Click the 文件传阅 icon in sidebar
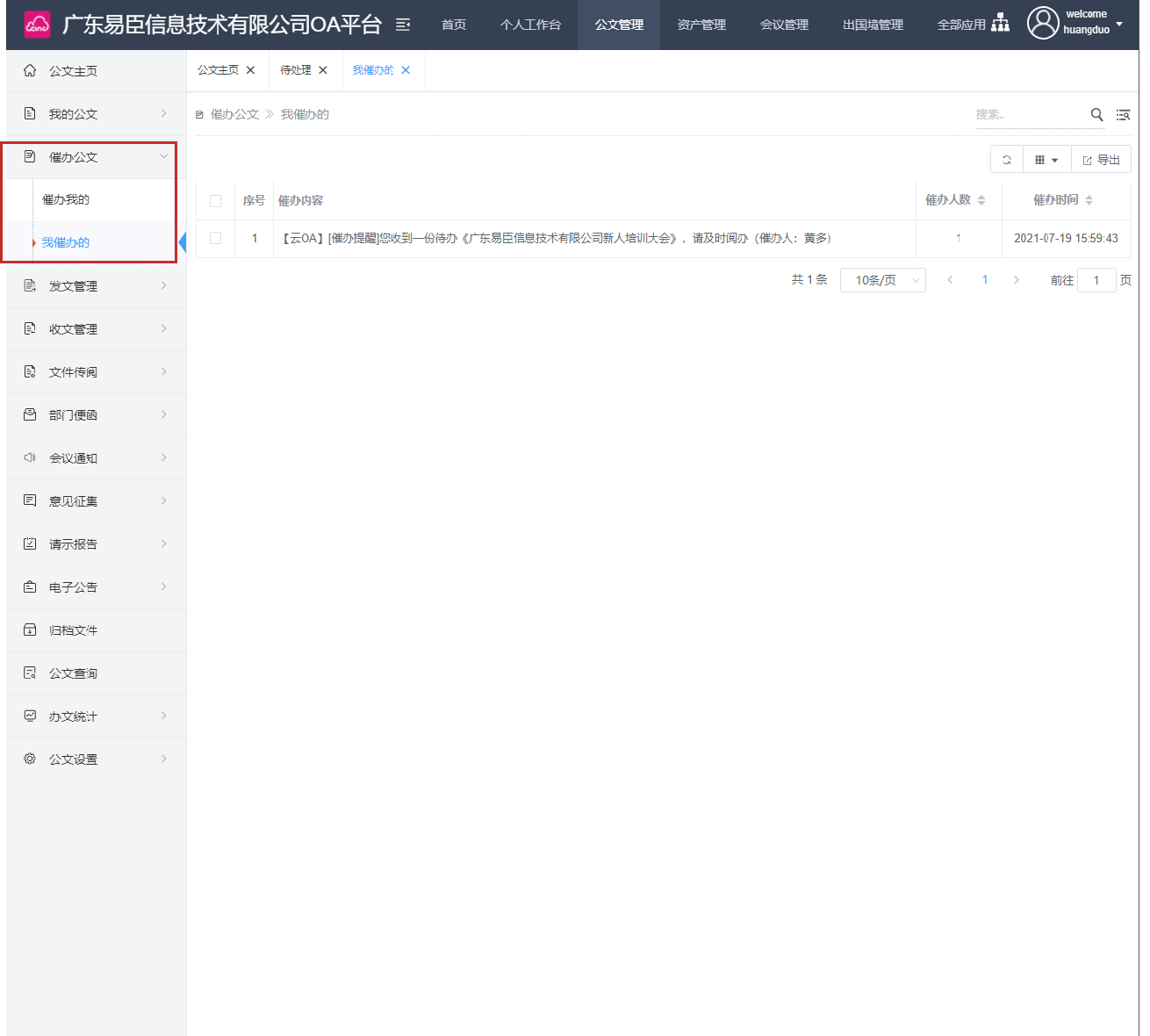Screen dimensions: 1150x1036 [x=30, y=371]
